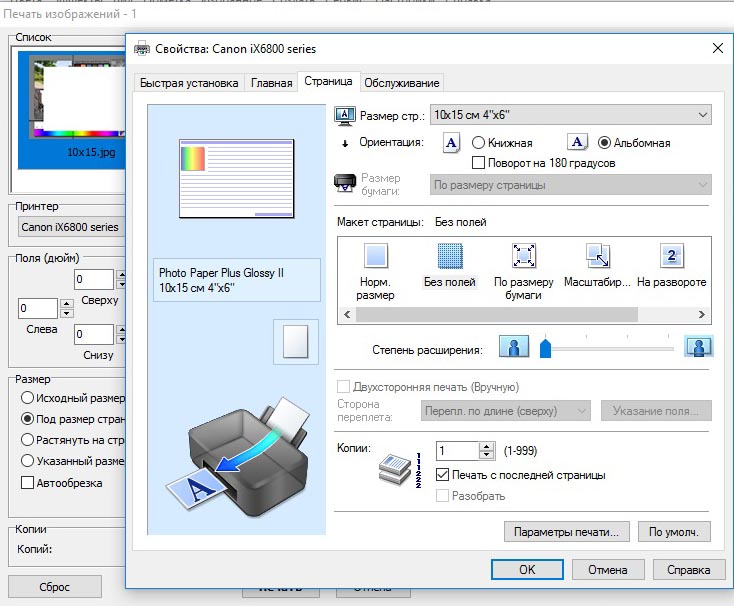Click the blank paper icon in preview pane
This screenshot has height=606, width=734.
[296, 342]
